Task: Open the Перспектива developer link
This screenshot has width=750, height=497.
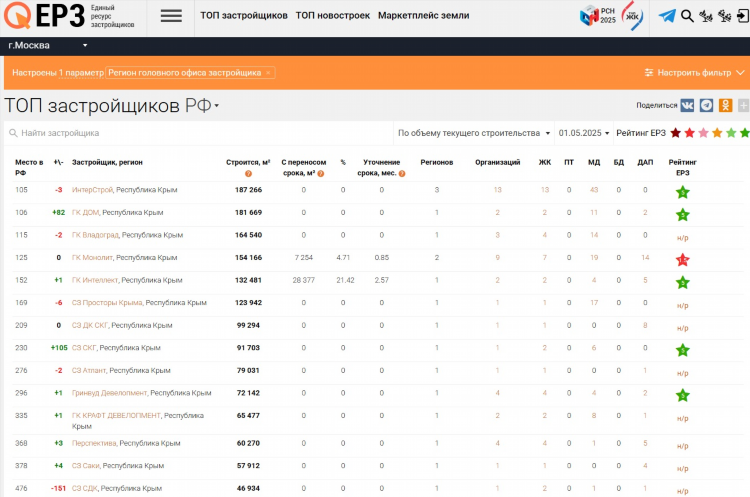Action: point(94,443)
